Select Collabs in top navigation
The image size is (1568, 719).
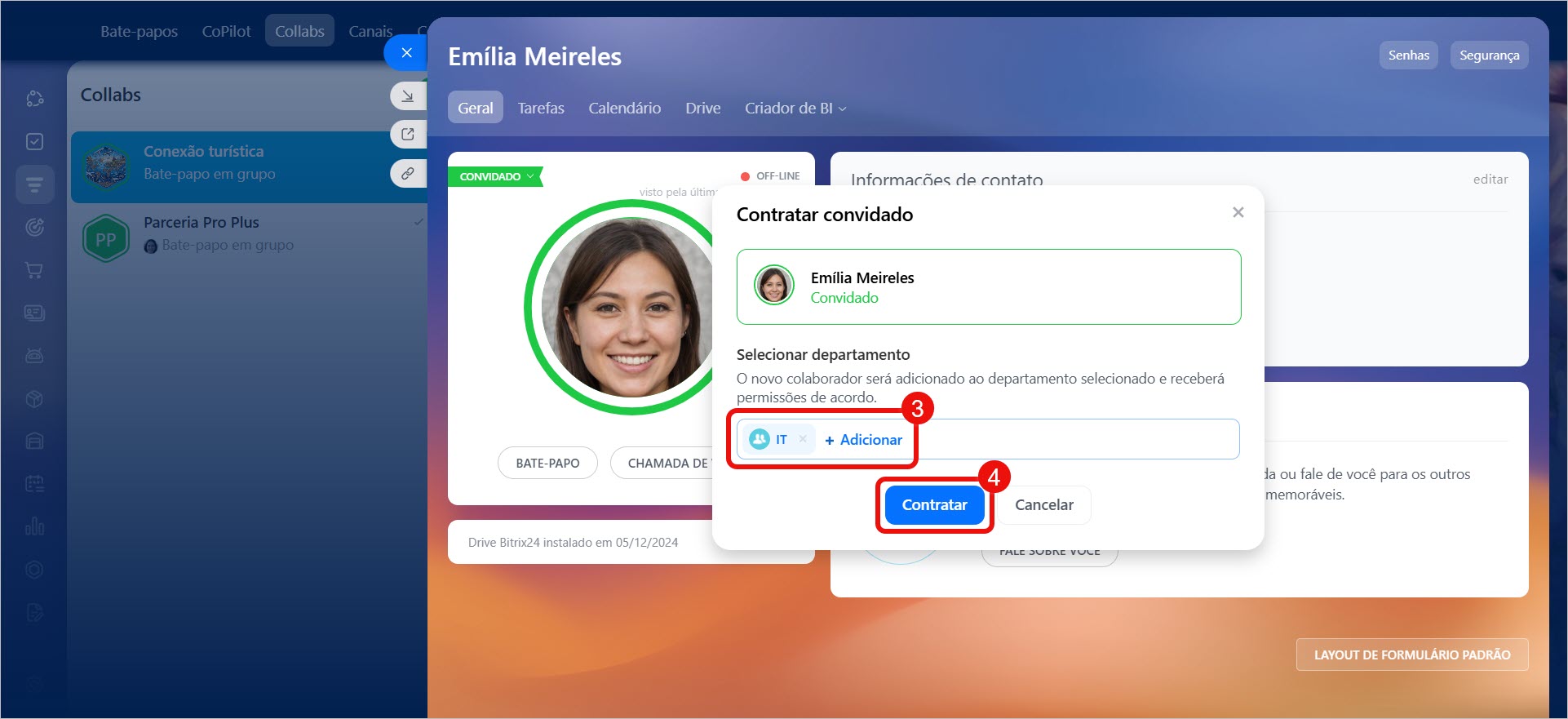[x=299, y=31]
